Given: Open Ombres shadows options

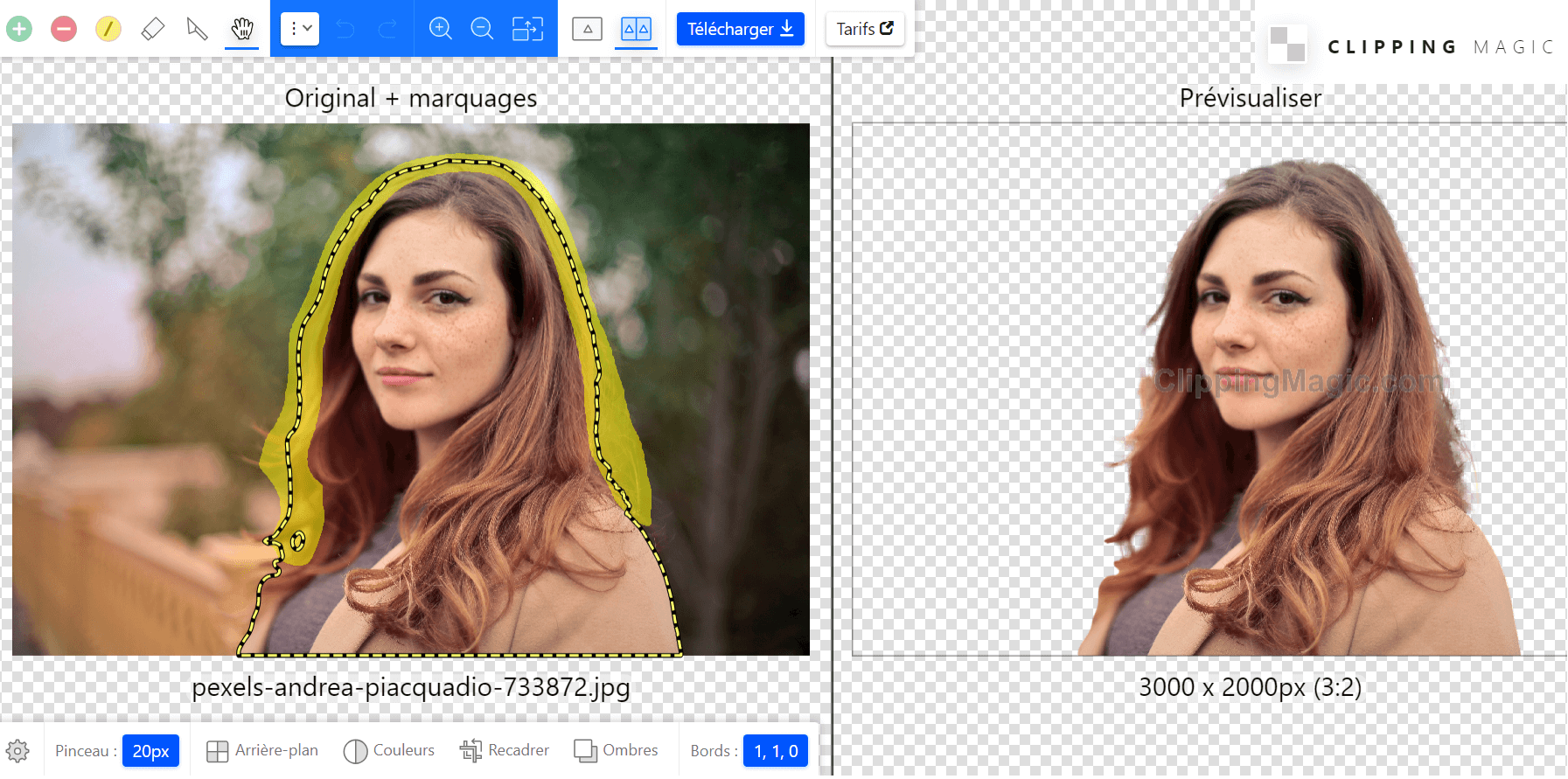Looking at the screenshot, I should pos(616,751).
